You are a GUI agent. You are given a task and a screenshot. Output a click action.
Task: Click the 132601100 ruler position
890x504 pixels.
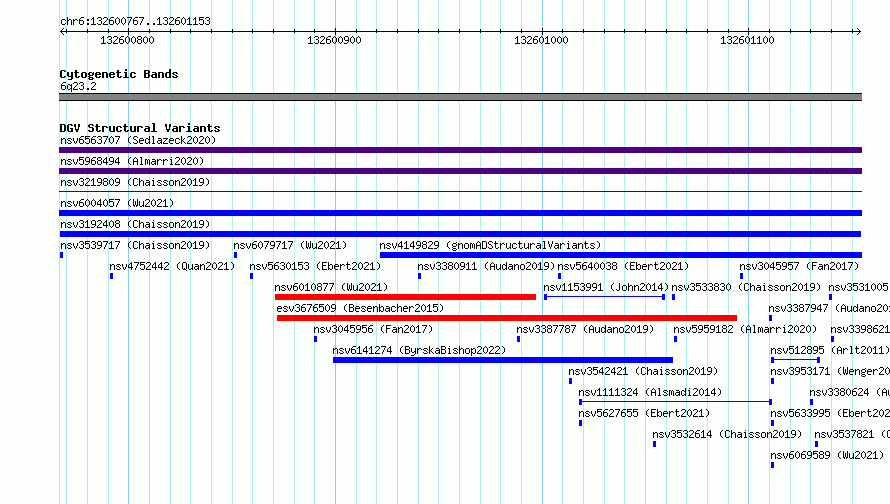click(x=747, y=40)
